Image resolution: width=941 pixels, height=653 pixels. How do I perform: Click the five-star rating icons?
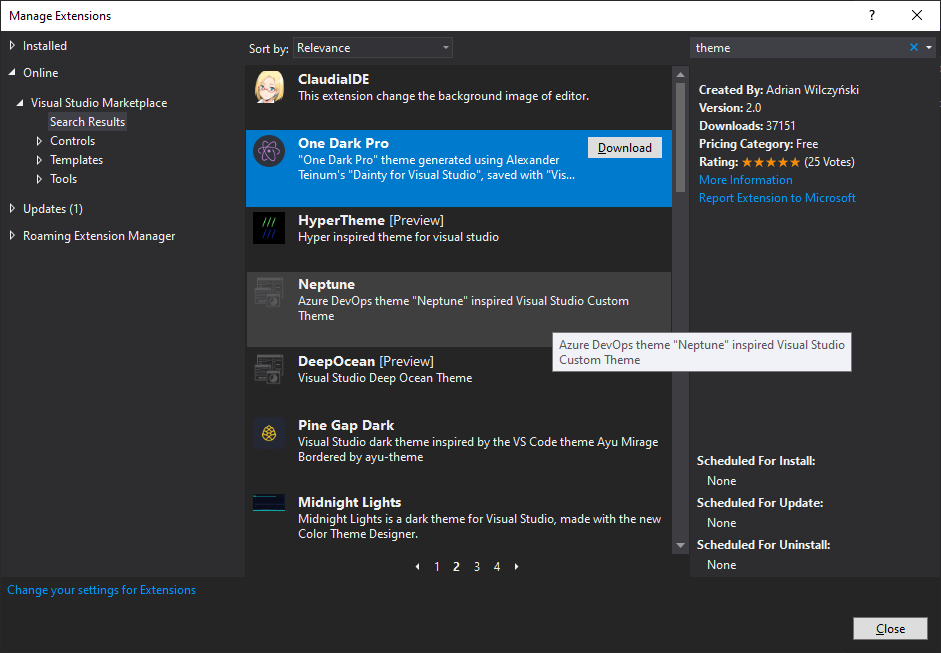click(x=771, y=162)
